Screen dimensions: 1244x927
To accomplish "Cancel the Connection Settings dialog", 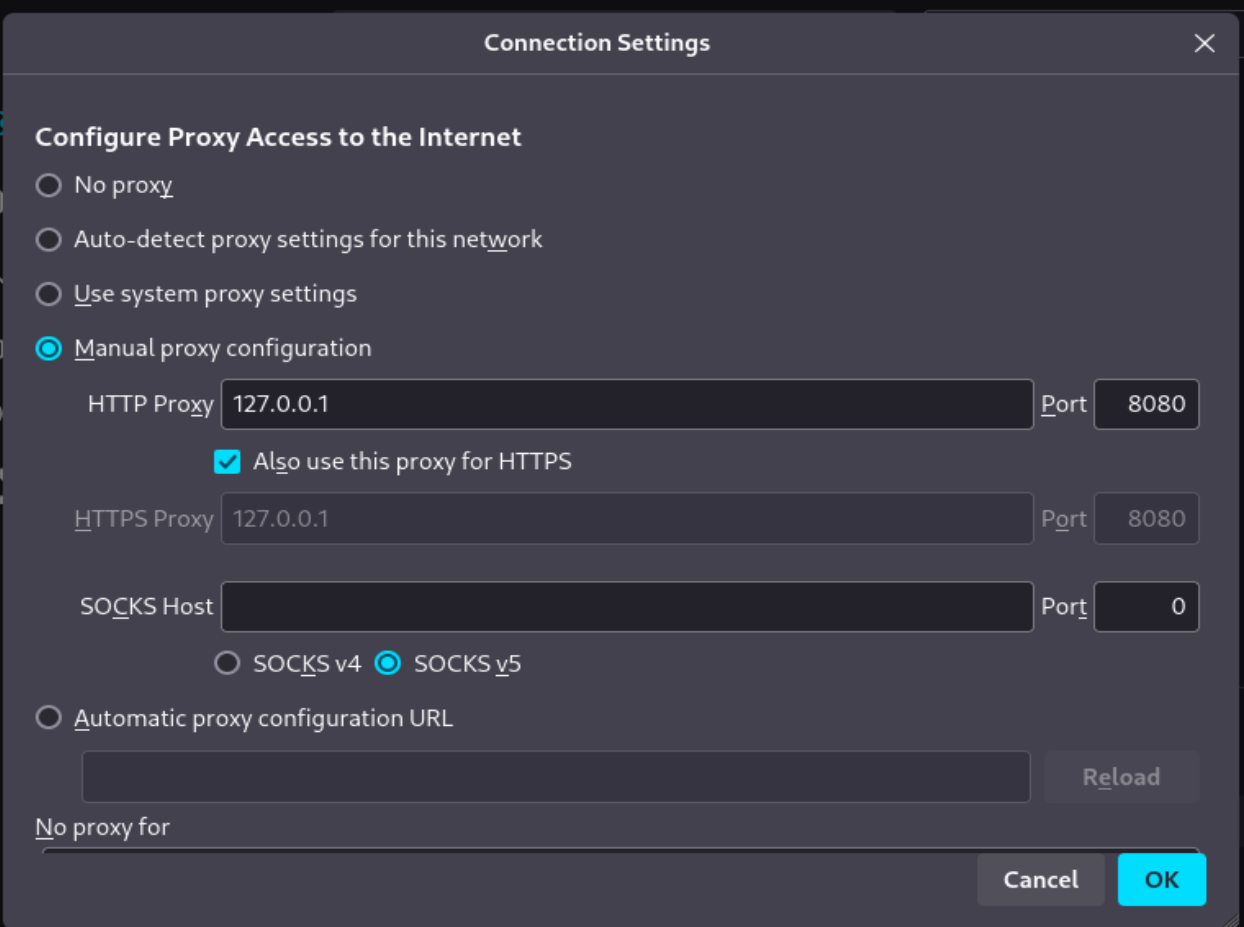I will pos(1041,880).
